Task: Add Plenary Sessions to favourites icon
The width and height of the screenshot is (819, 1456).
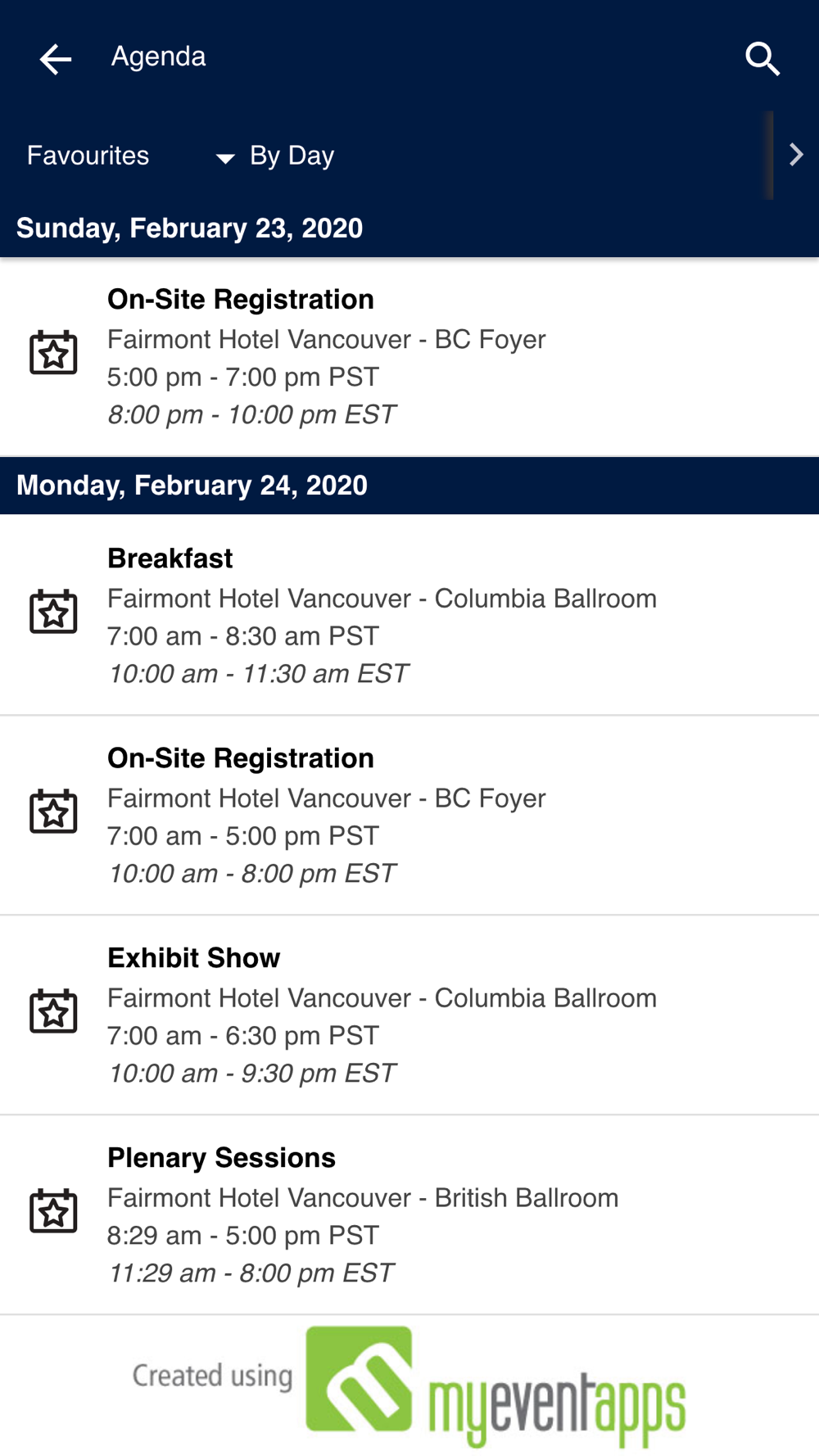Action: coord(54,1211)
